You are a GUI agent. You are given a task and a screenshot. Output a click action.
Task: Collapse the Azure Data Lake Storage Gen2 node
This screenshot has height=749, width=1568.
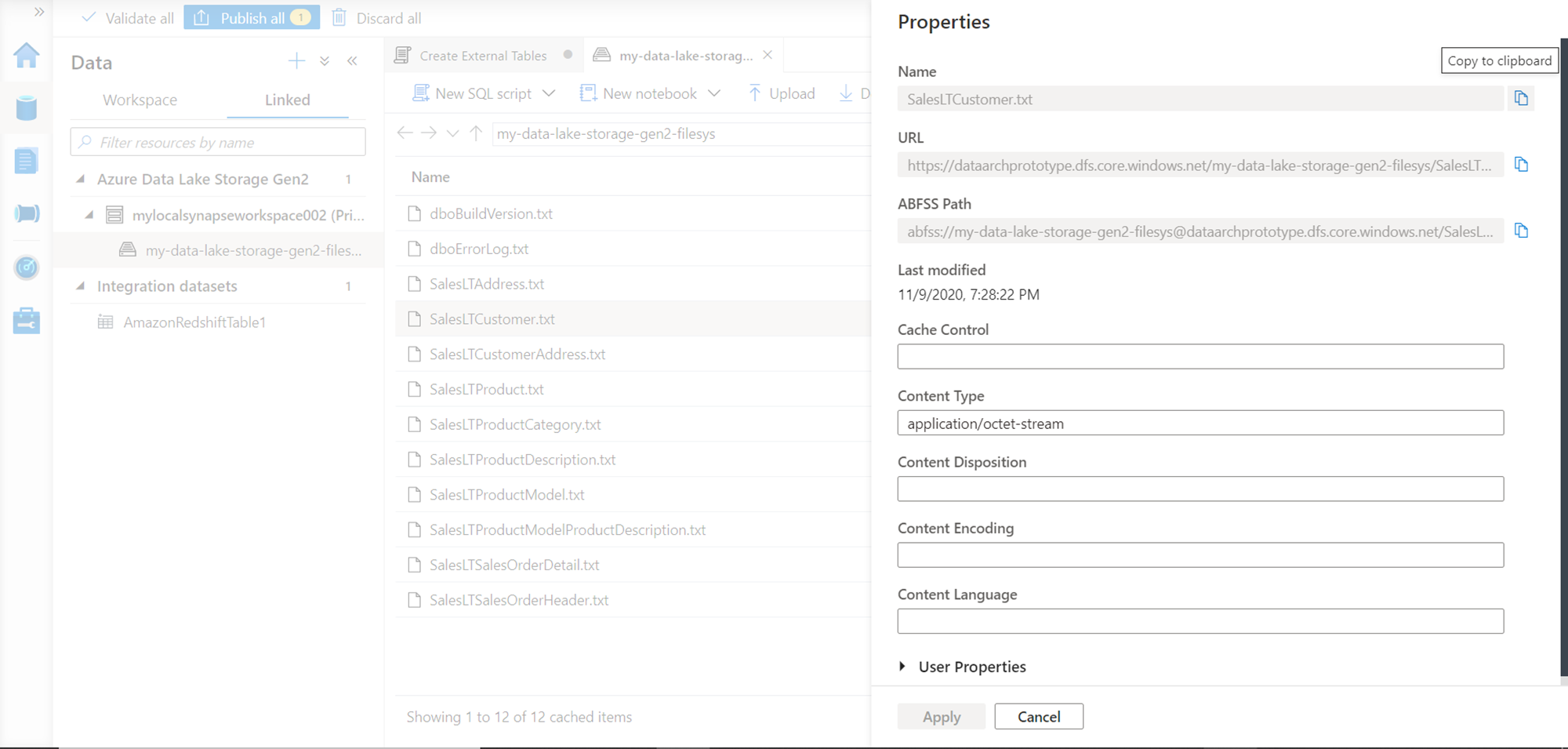(x=81, y=180)
